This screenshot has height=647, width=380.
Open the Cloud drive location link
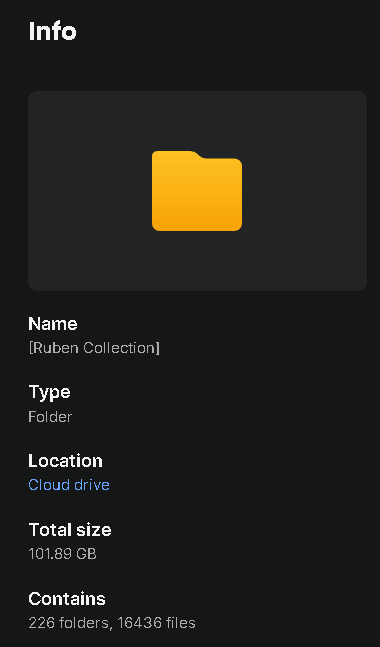[x=69, y=484]
